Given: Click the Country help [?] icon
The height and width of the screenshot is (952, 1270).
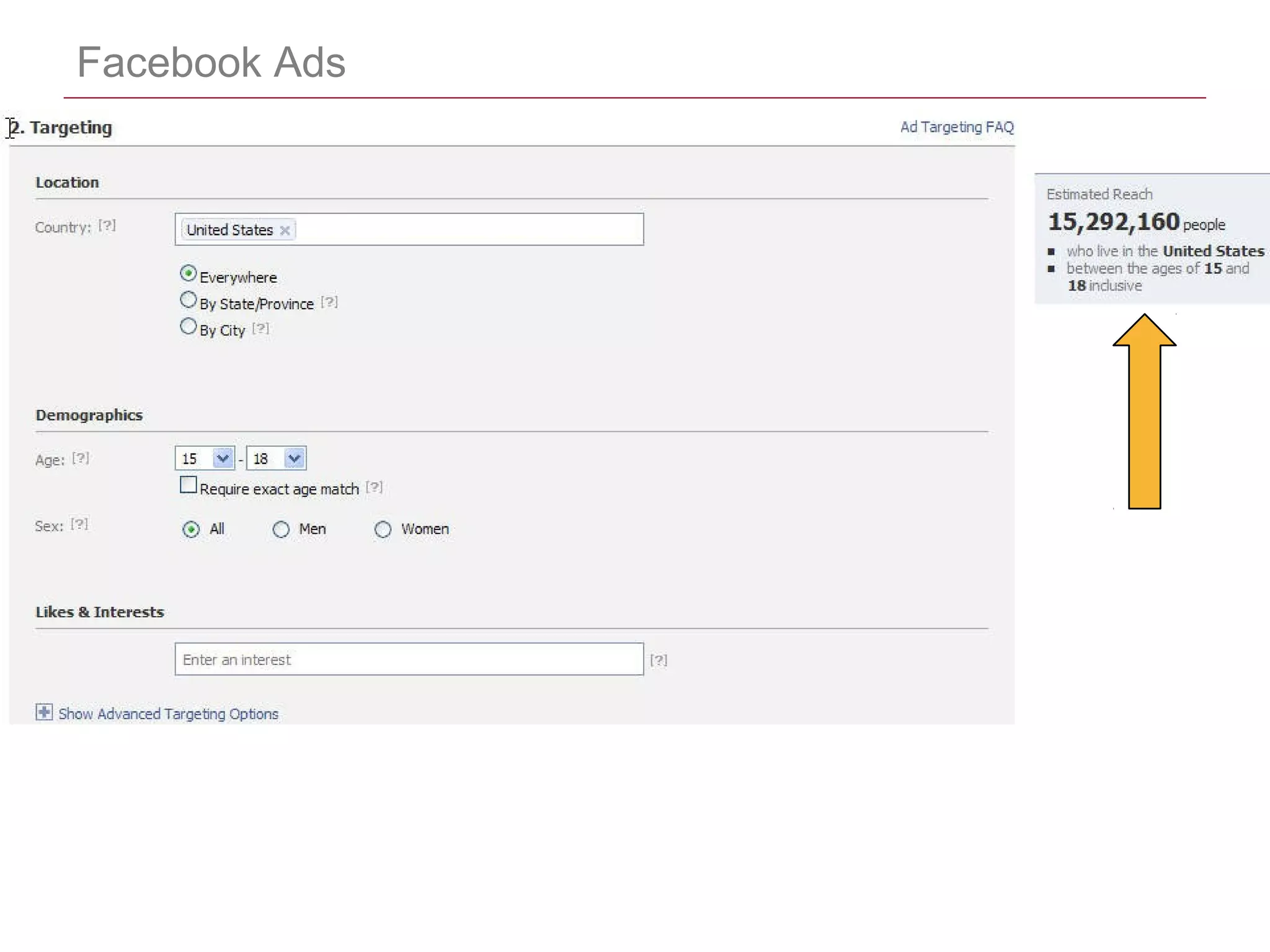Looking at the screenshot, I should coord(107,226).
